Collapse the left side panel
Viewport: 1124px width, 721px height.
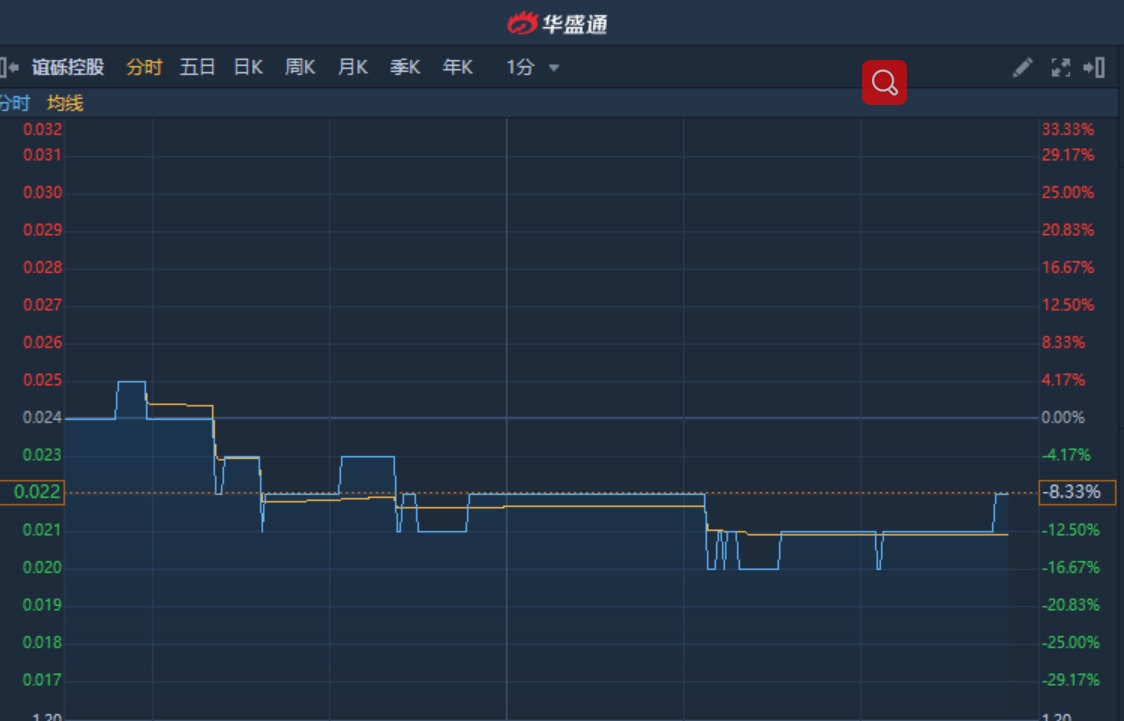(x=9, y=67)
